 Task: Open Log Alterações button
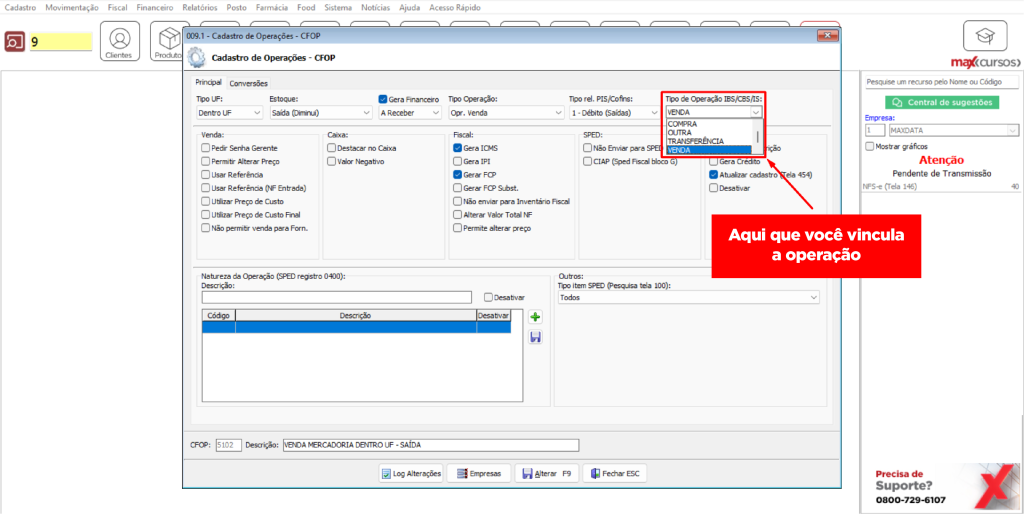411,473
